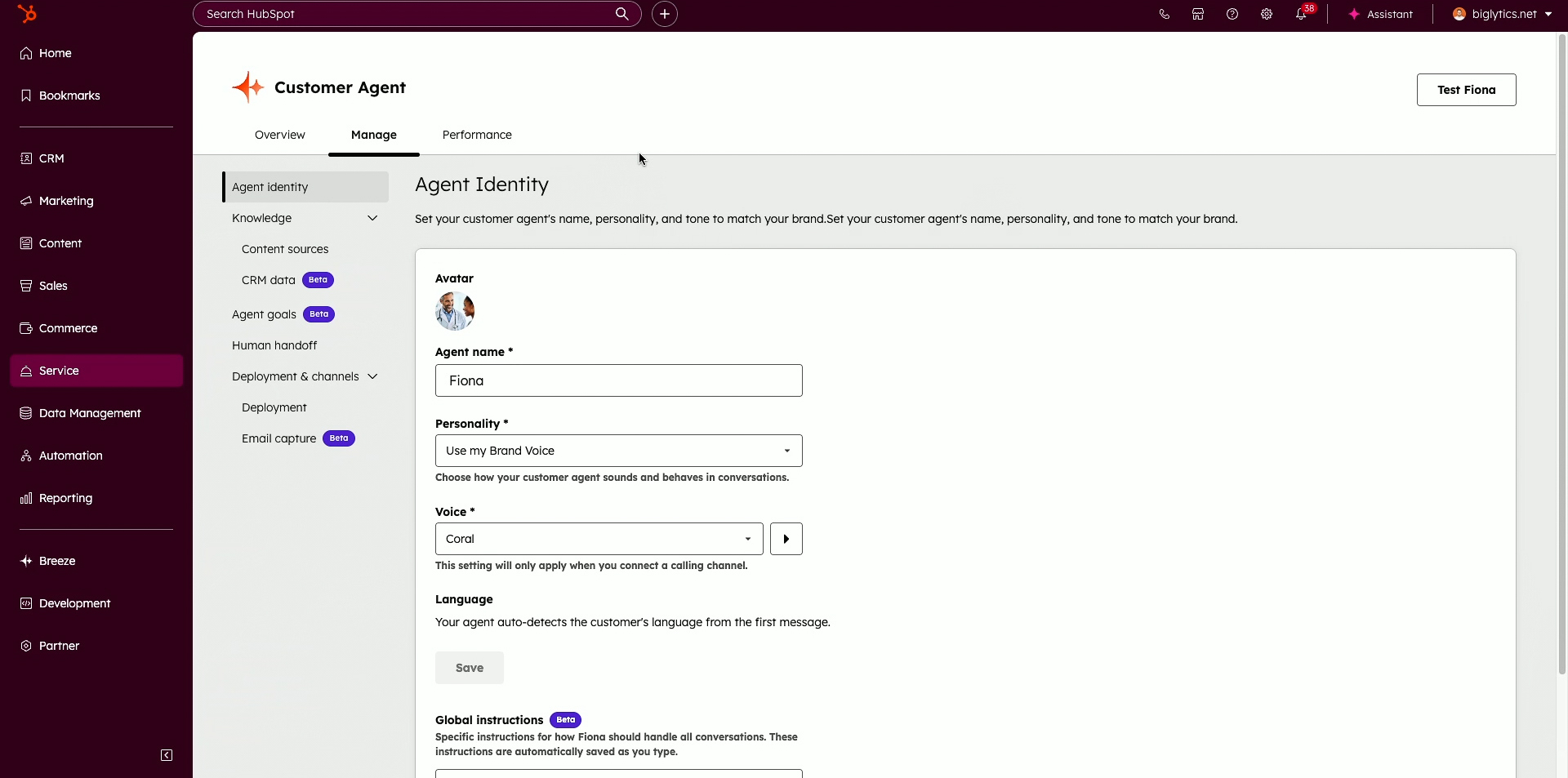This screenshot has width=1568, height=778.
Task: Open the HubSpot Marketplace icon
Action: [x=1198, y=14]
